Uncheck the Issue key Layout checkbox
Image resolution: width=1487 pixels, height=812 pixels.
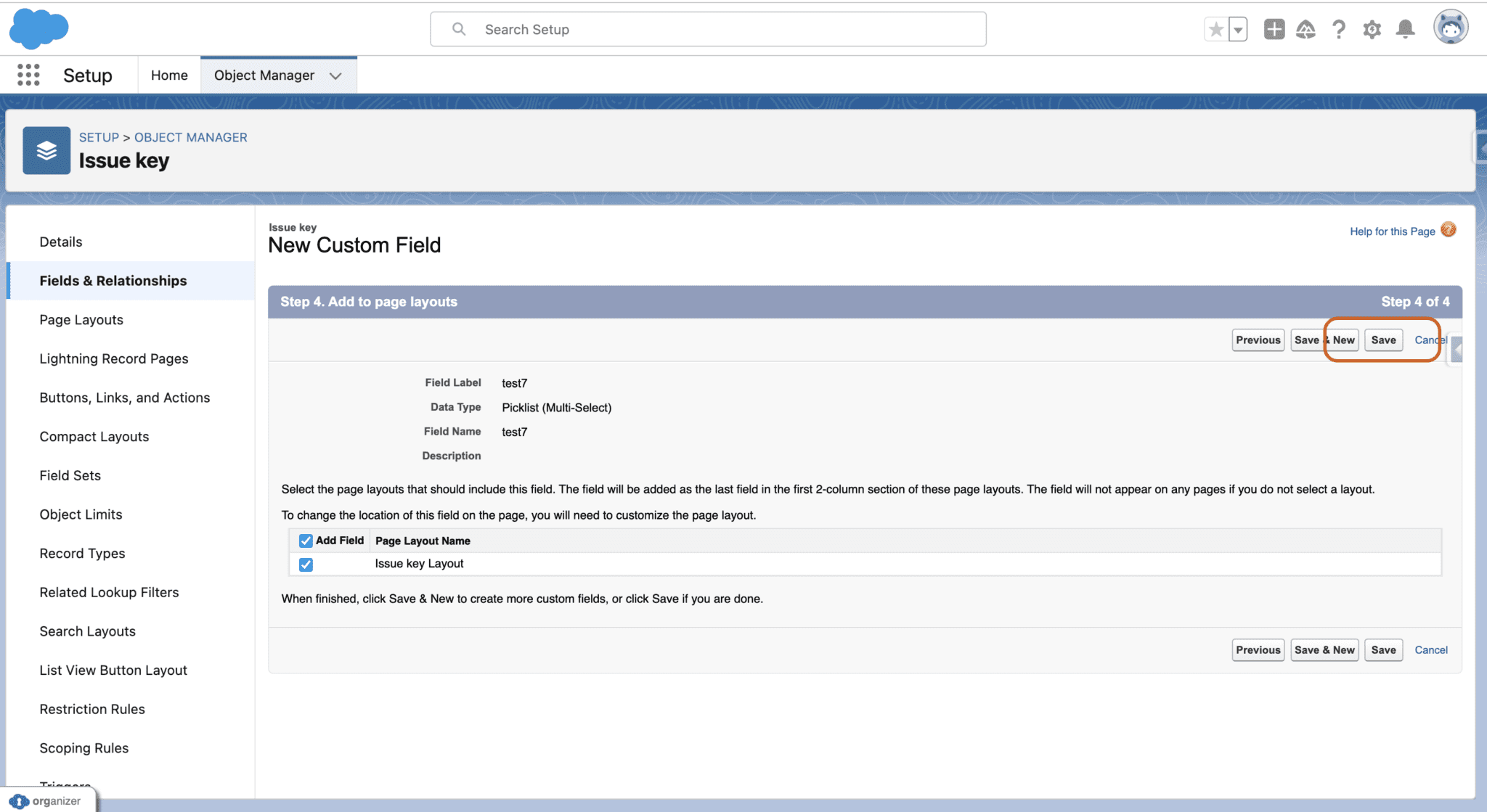(306, 564)
